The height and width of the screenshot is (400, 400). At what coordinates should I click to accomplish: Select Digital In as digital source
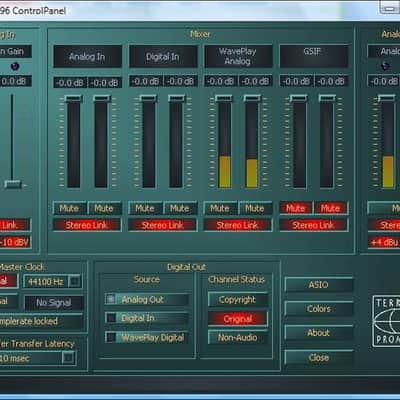147,318
